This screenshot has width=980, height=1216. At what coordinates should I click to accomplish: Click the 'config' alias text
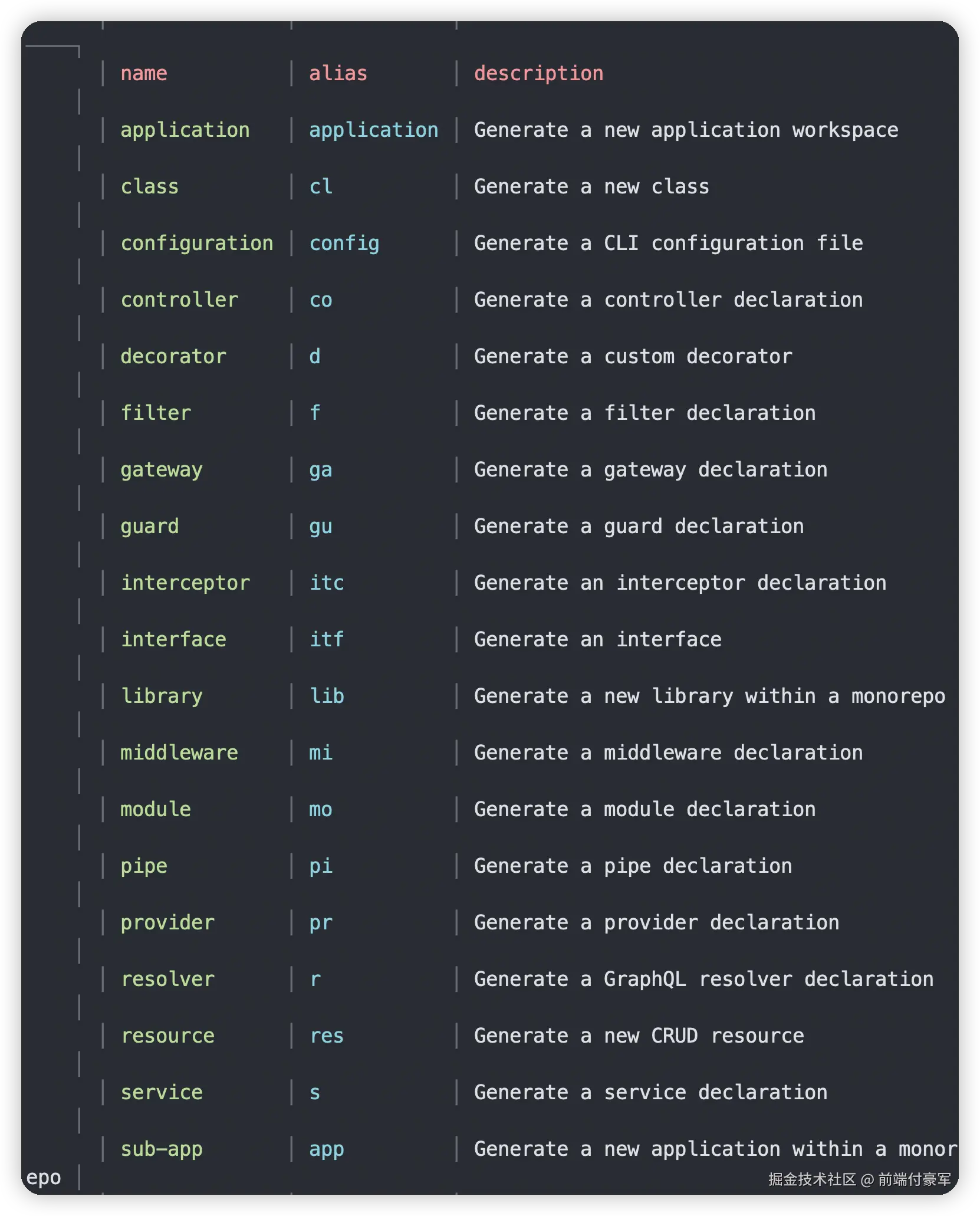coord(344,243)
